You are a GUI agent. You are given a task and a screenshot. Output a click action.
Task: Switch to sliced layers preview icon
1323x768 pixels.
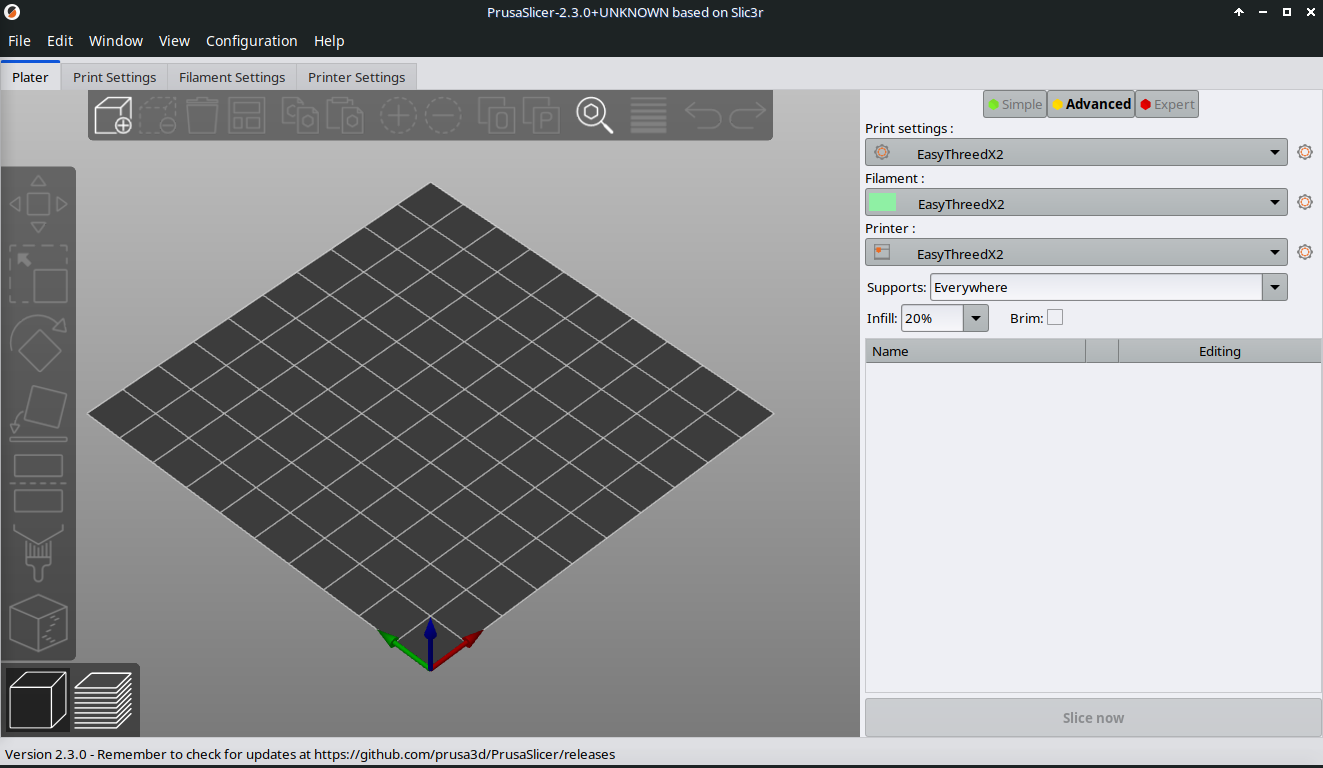click(103, 700)
